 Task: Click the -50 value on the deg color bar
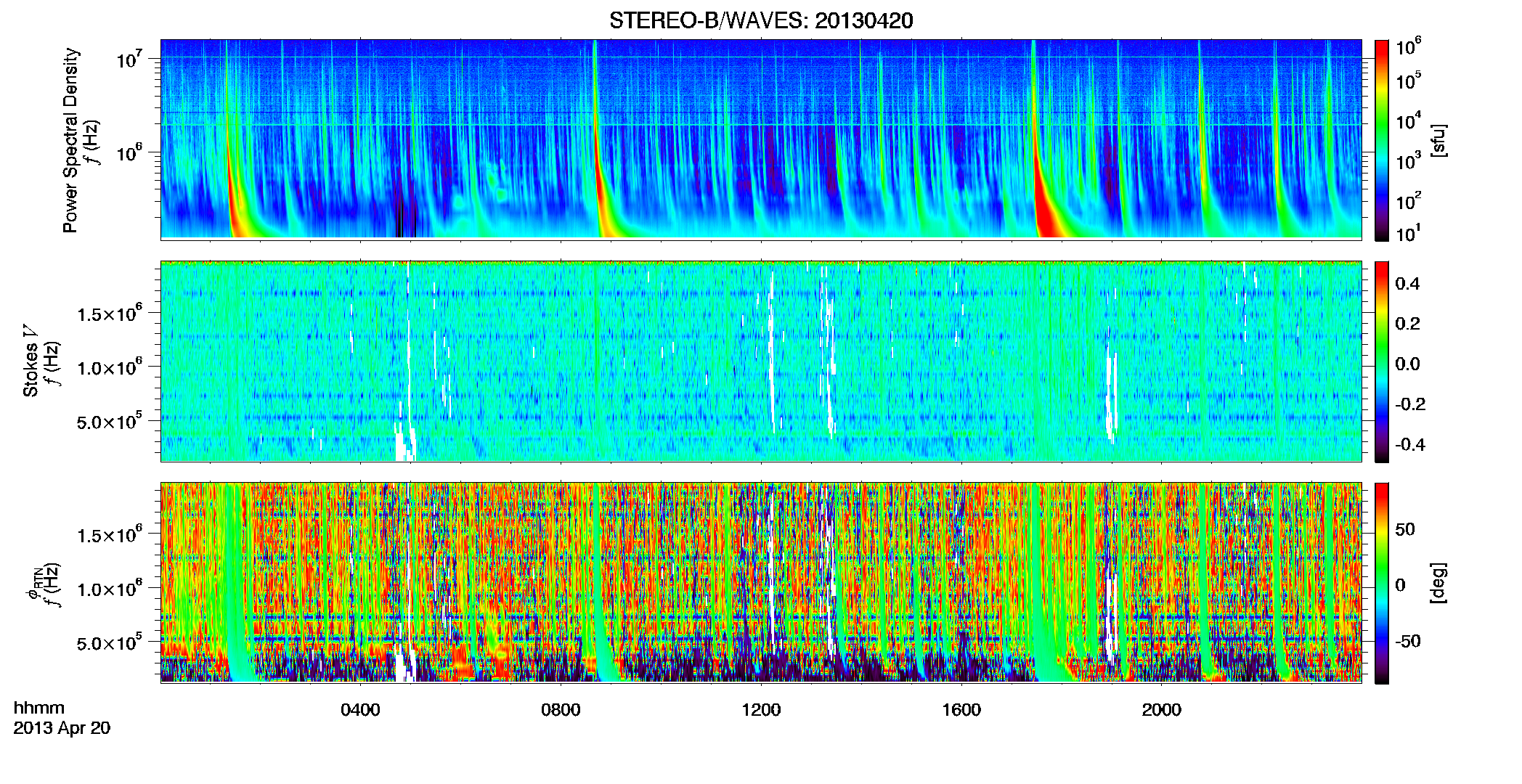pyautogui.click(x=1408, y=642)
